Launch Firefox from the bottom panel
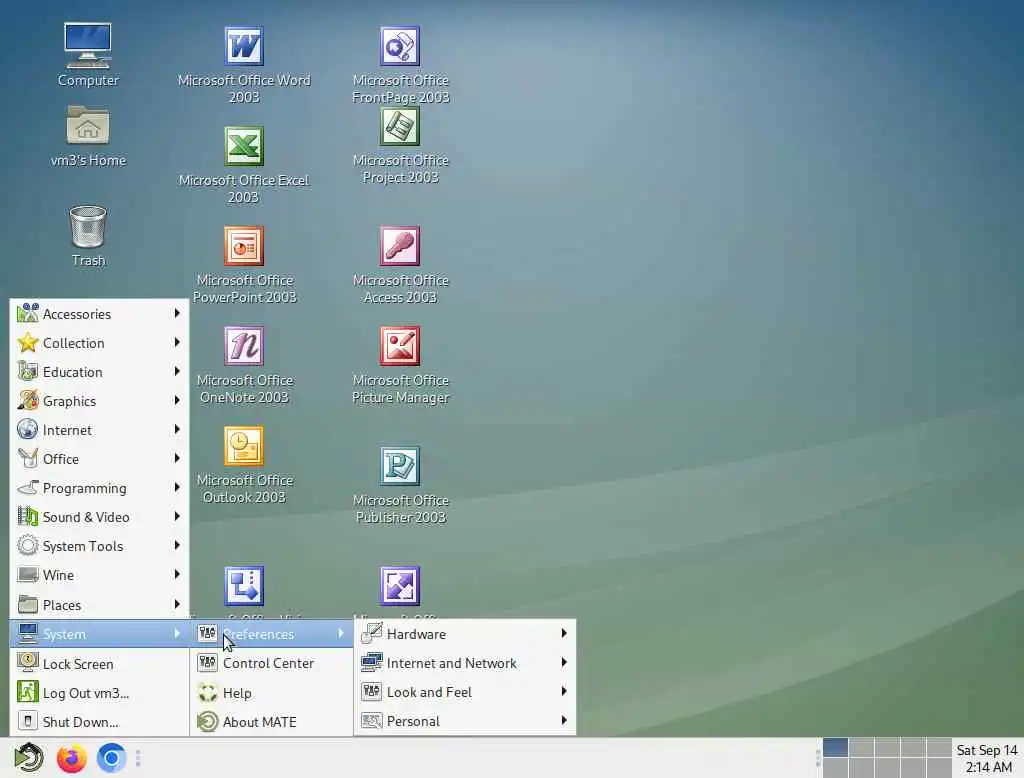 pos(71,758)
